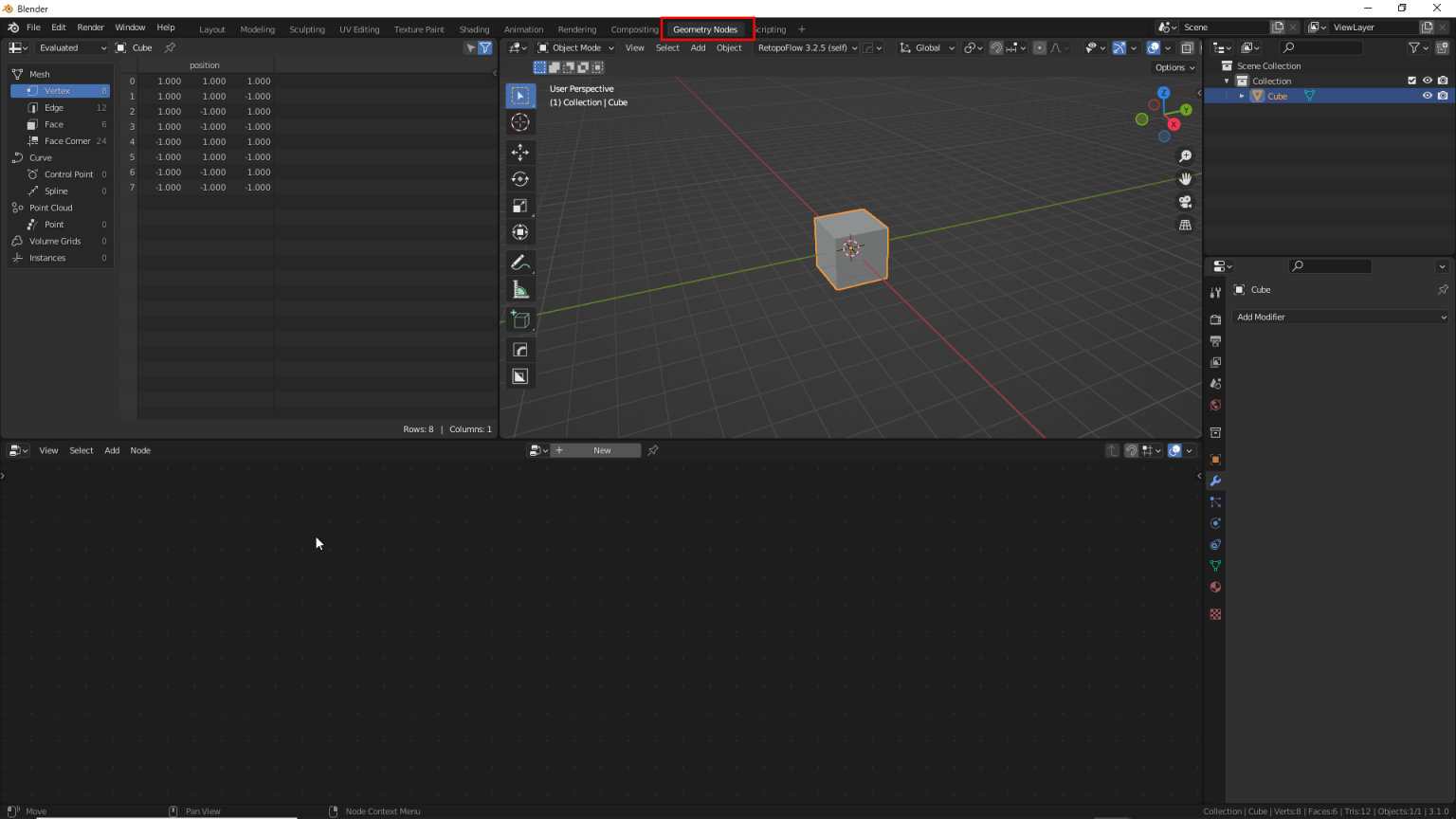Switch to Object properties in Properties editor
The image size is (1456, 819).
pyautogui.click(x=1215, y=459)
